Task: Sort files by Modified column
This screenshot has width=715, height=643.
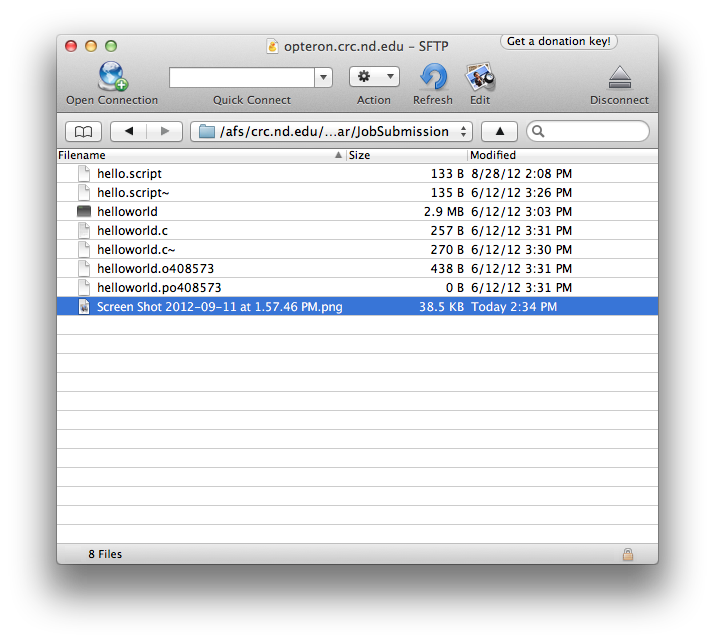Action: pyautogui.click(x=560, y=155)
